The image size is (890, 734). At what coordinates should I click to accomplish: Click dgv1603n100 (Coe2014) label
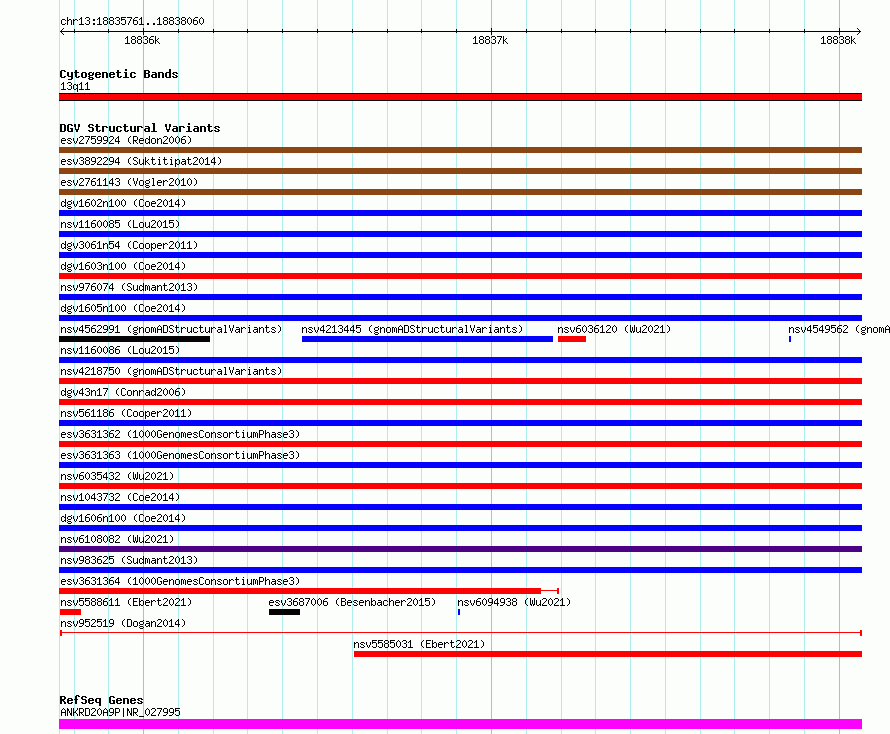coord(123,266)
